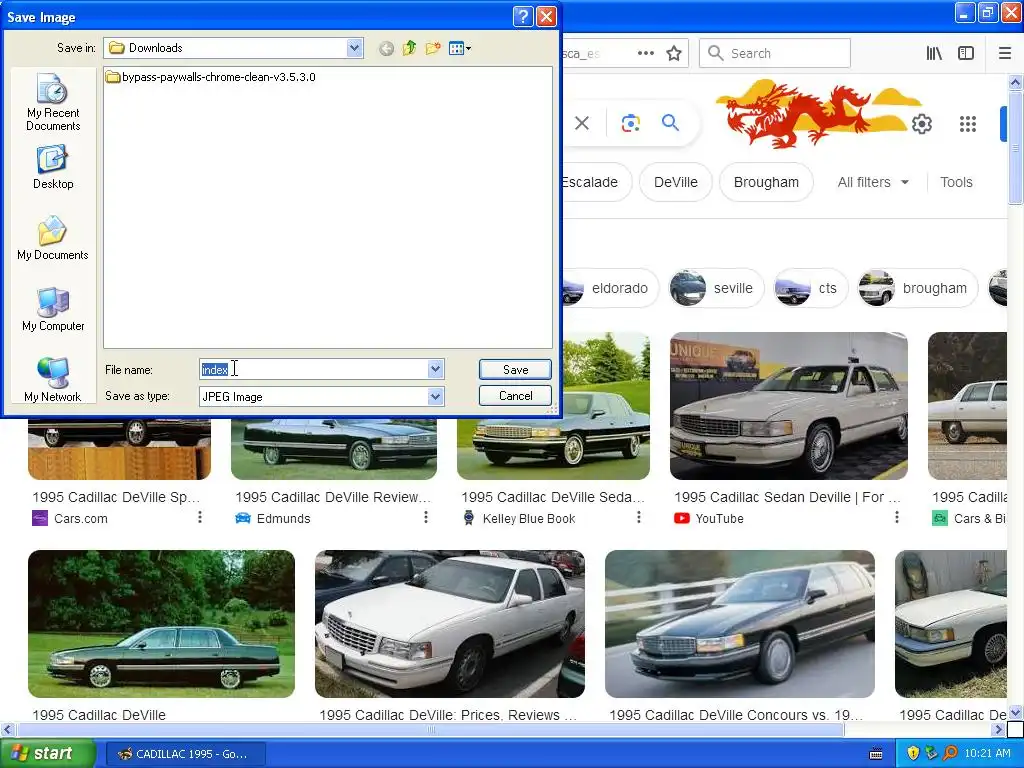The height and width of the screenshot is (768, 1024).
Task: Open the Google apps grid
Action: tap(968, 123)
